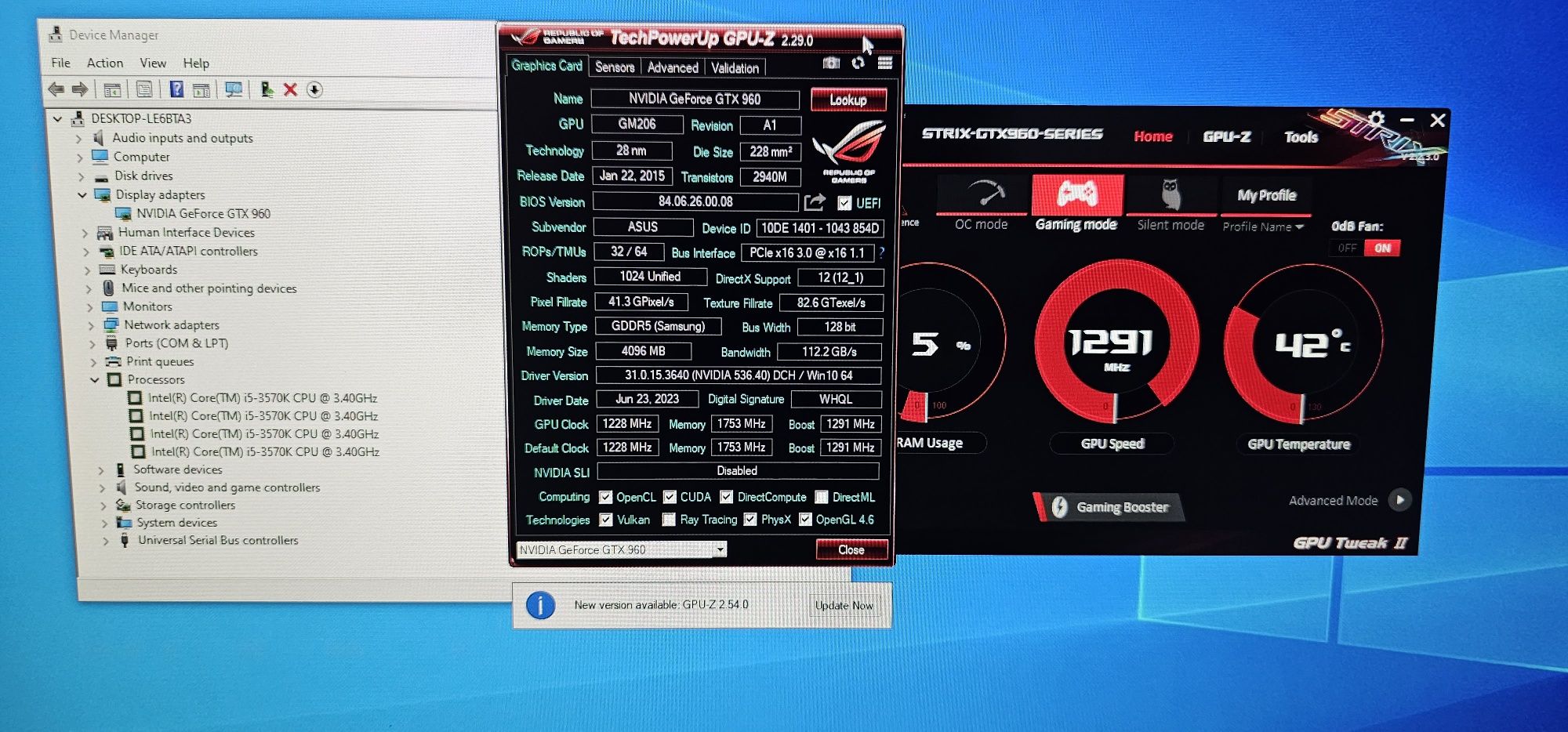
Task: Select Gaming mode gamepad icon
Action: point(1077,194)
